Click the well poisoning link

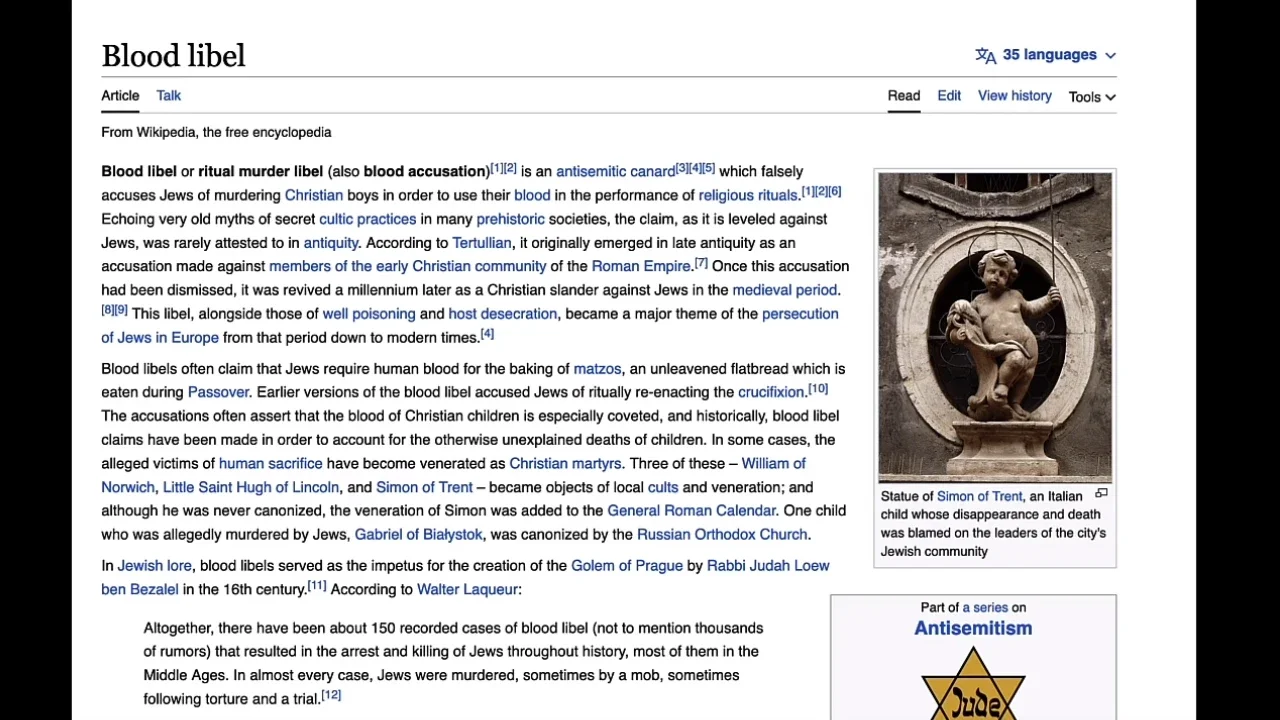(x=368, y=314)
